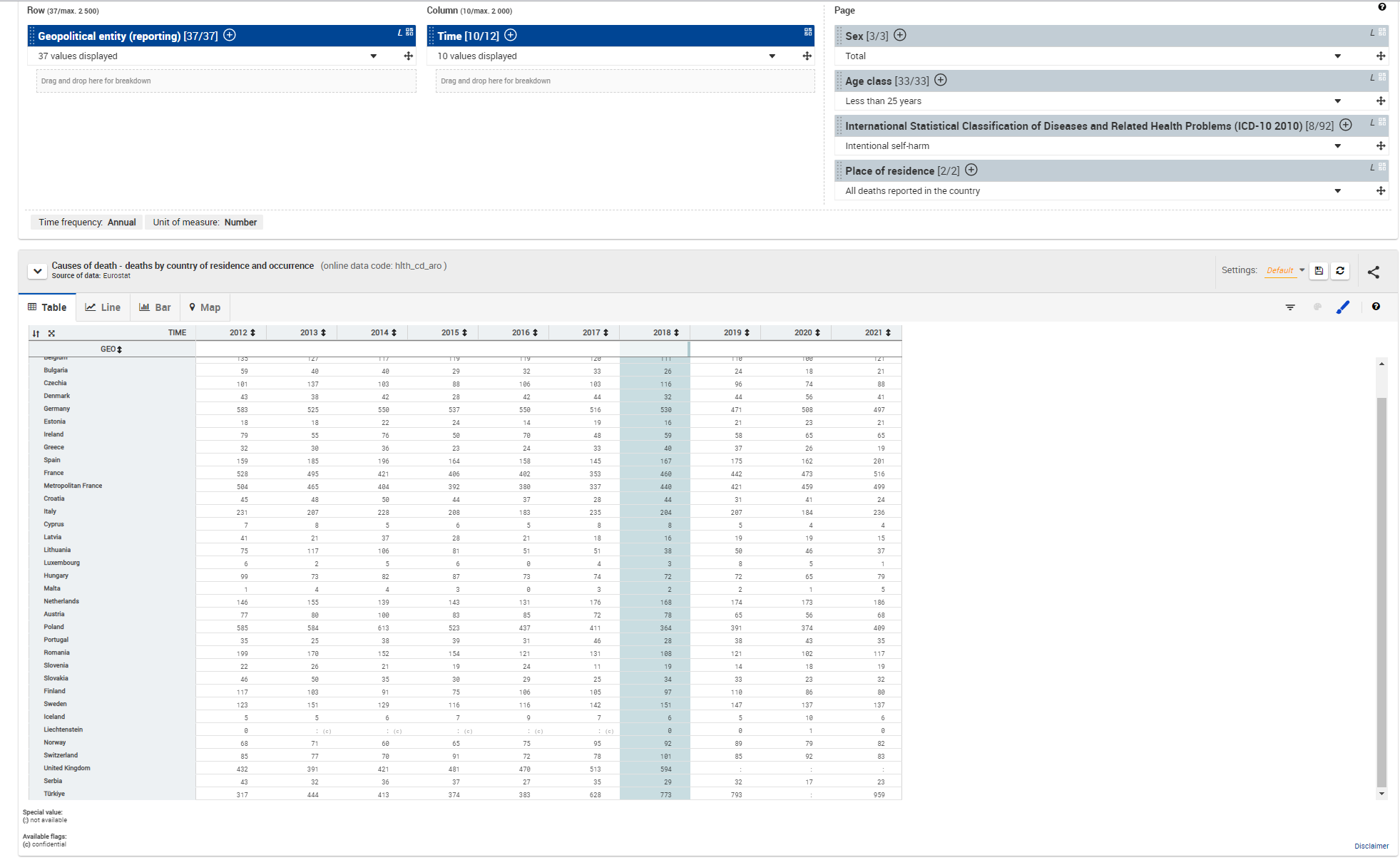Add values to Sex dimension with plus
The height and width of the screenshot is (865, 1400).
(x=900, y=36)
